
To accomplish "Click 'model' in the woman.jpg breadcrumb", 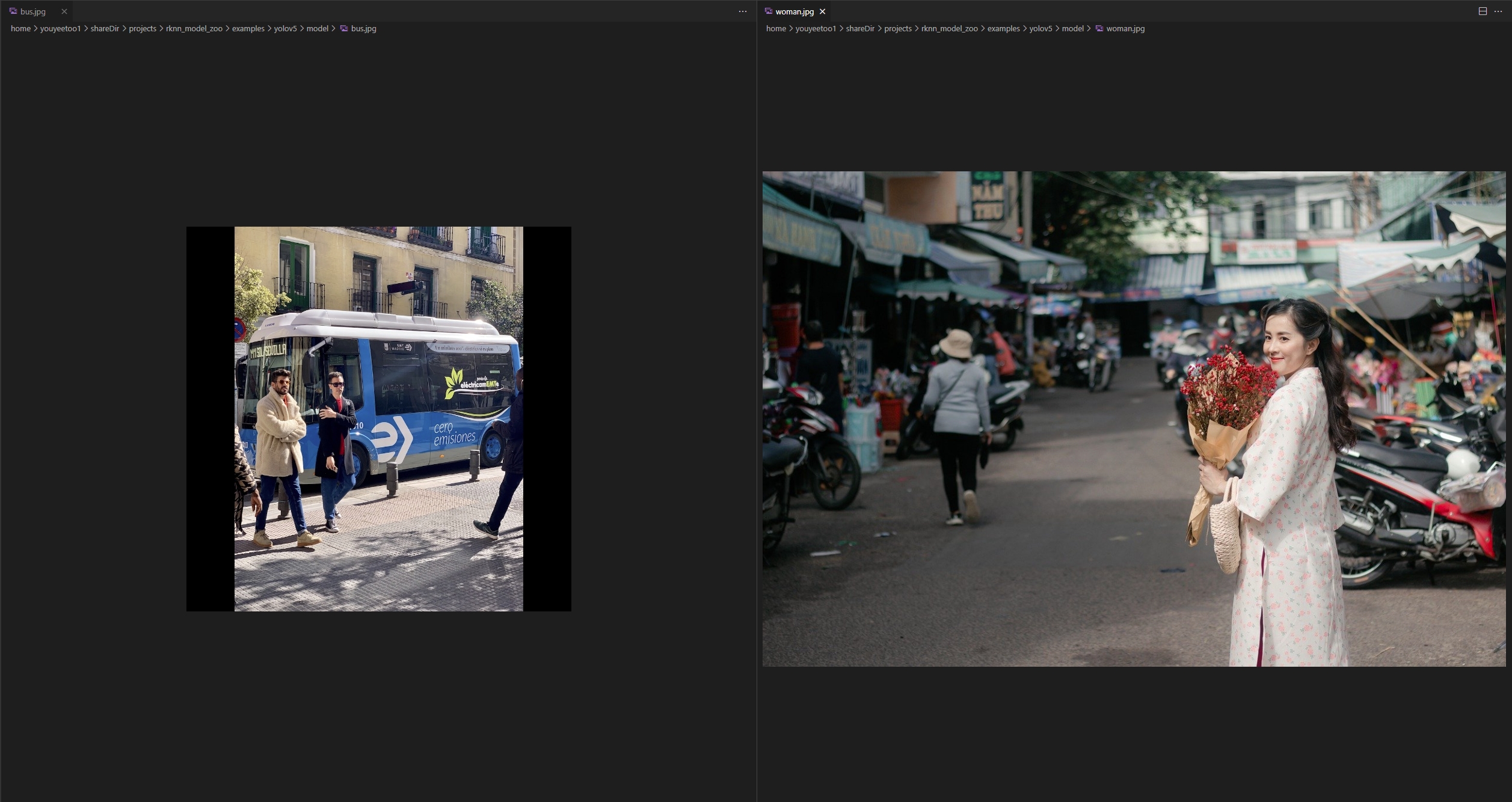I will pyautogui.click(x=1073, y=28).
